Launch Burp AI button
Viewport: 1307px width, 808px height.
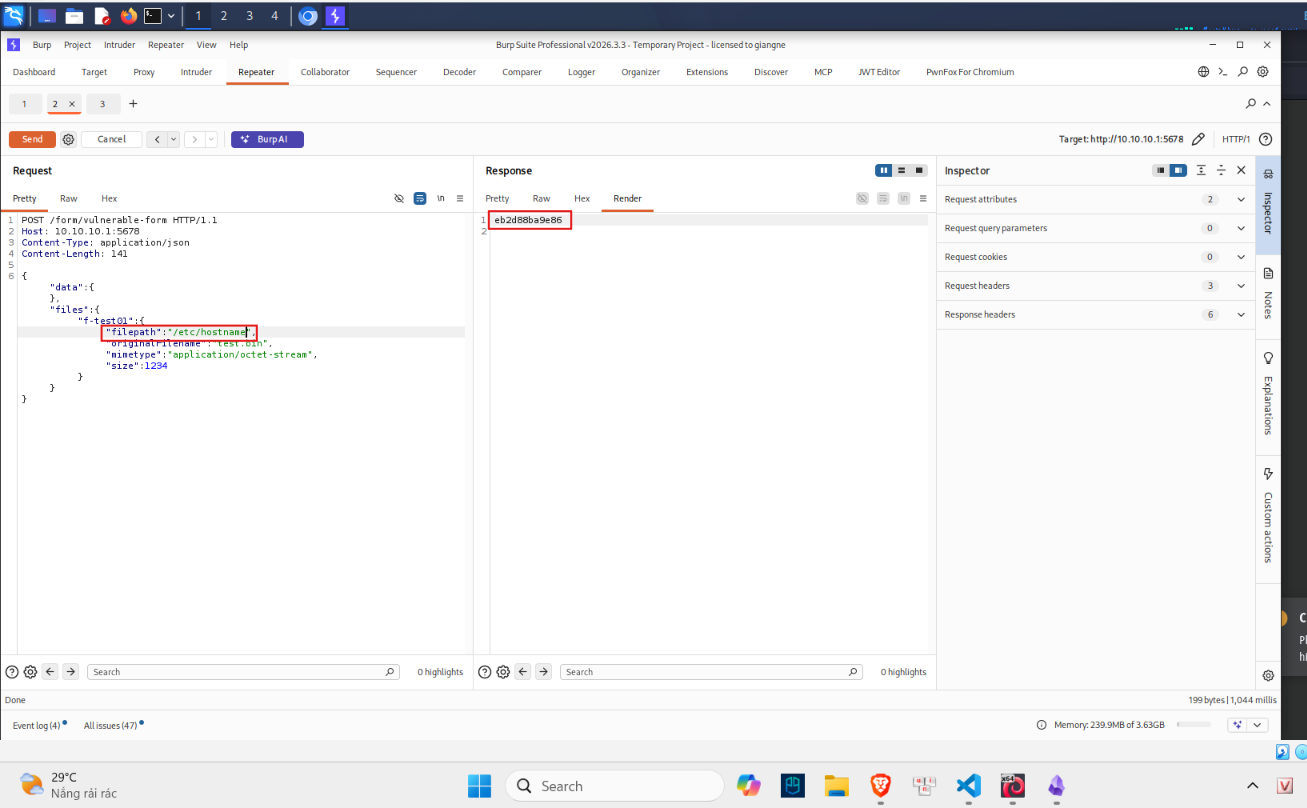(x=267, y=139)
